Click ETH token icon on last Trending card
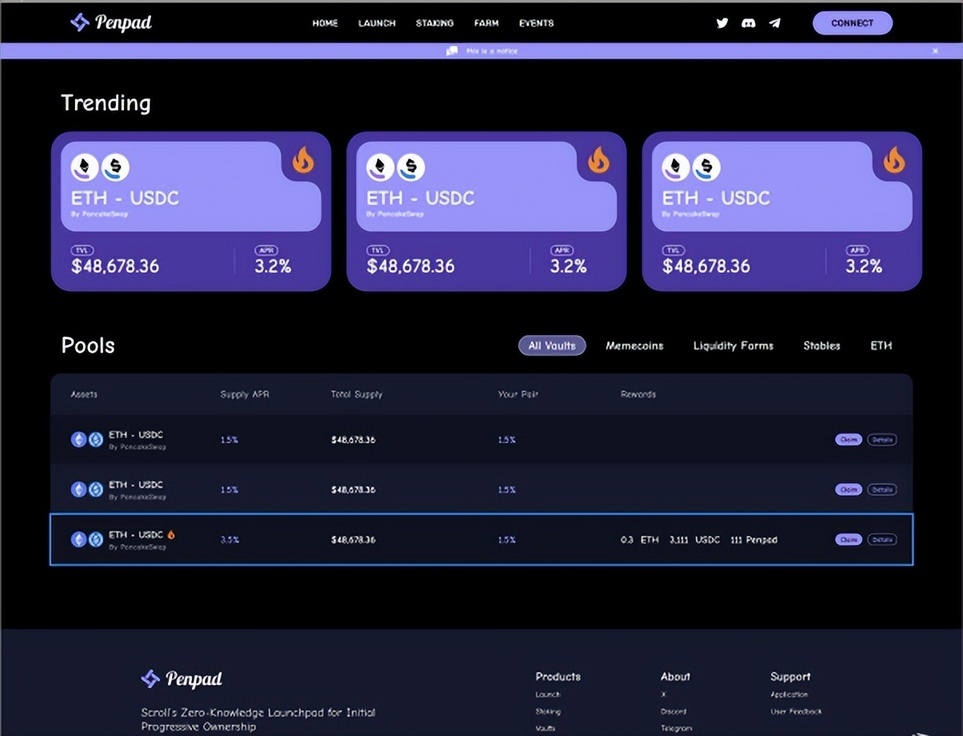Screen dimensions: 963x736 676,167
